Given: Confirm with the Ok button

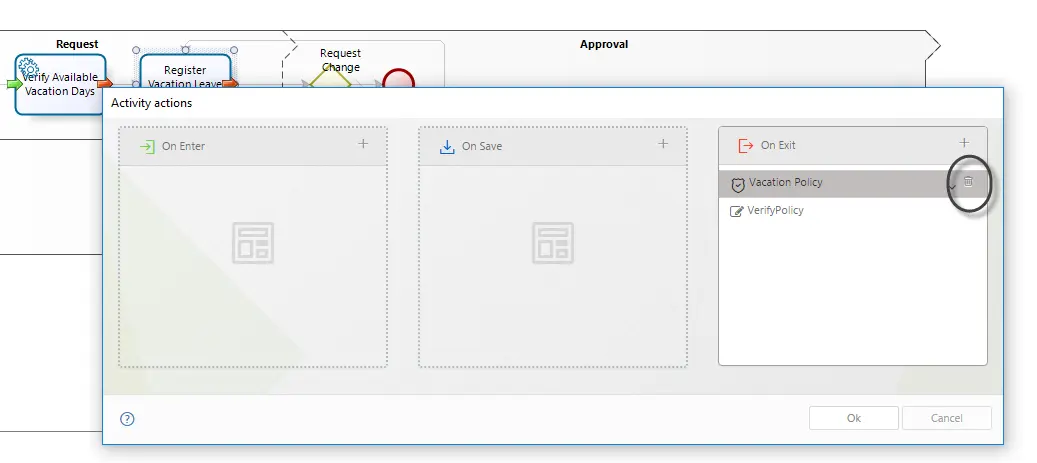Looking at the screenshot, I should pos(854,418).
